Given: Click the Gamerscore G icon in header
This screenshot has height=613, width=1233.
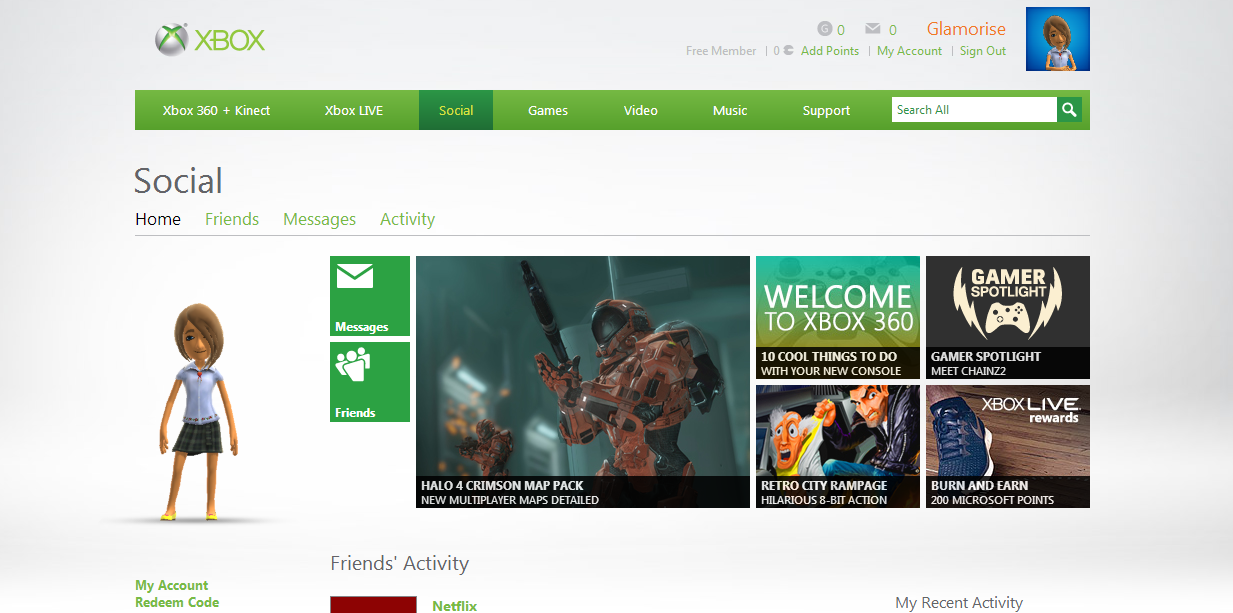Looking at the screenshot, I should pyautogui.click(x=825, y=29).
